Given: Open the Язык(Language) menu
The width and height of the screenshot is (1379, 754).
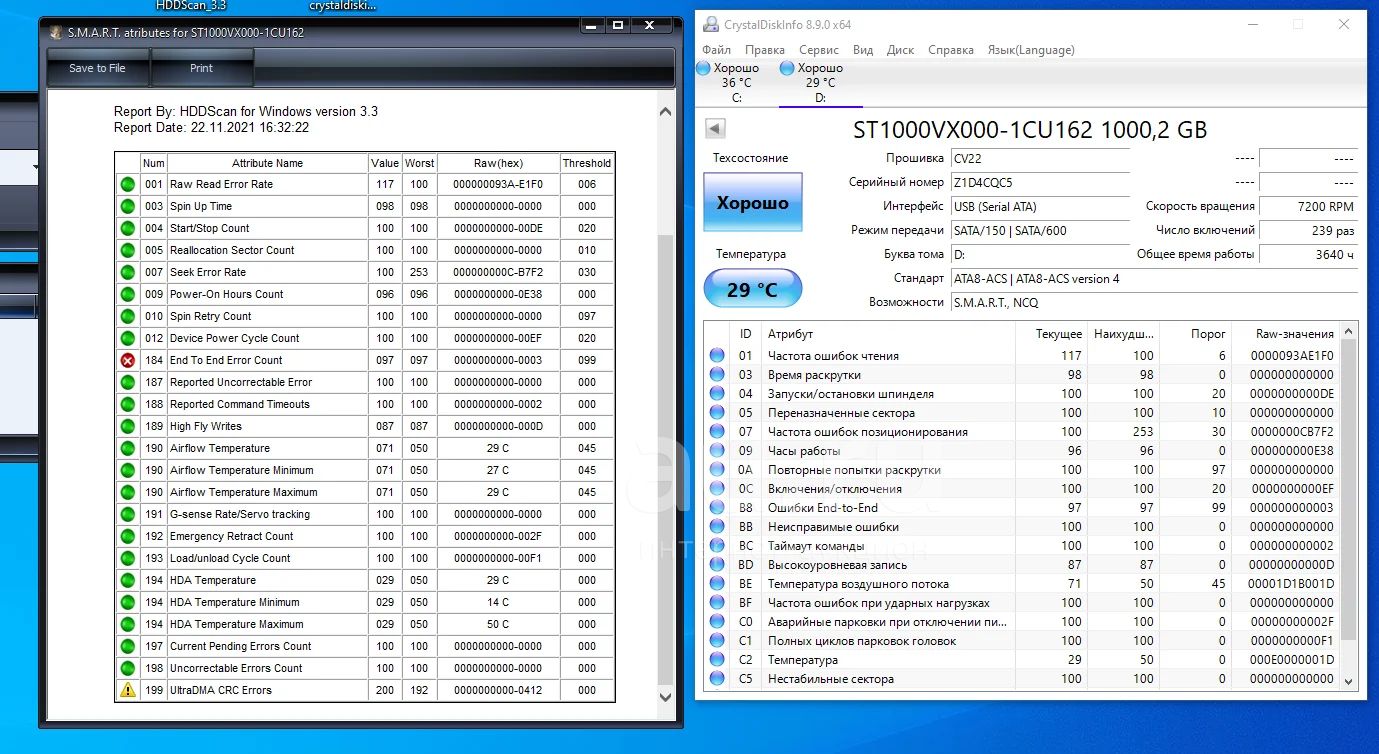Looking at the screenshot, I should pos(1031,50).
